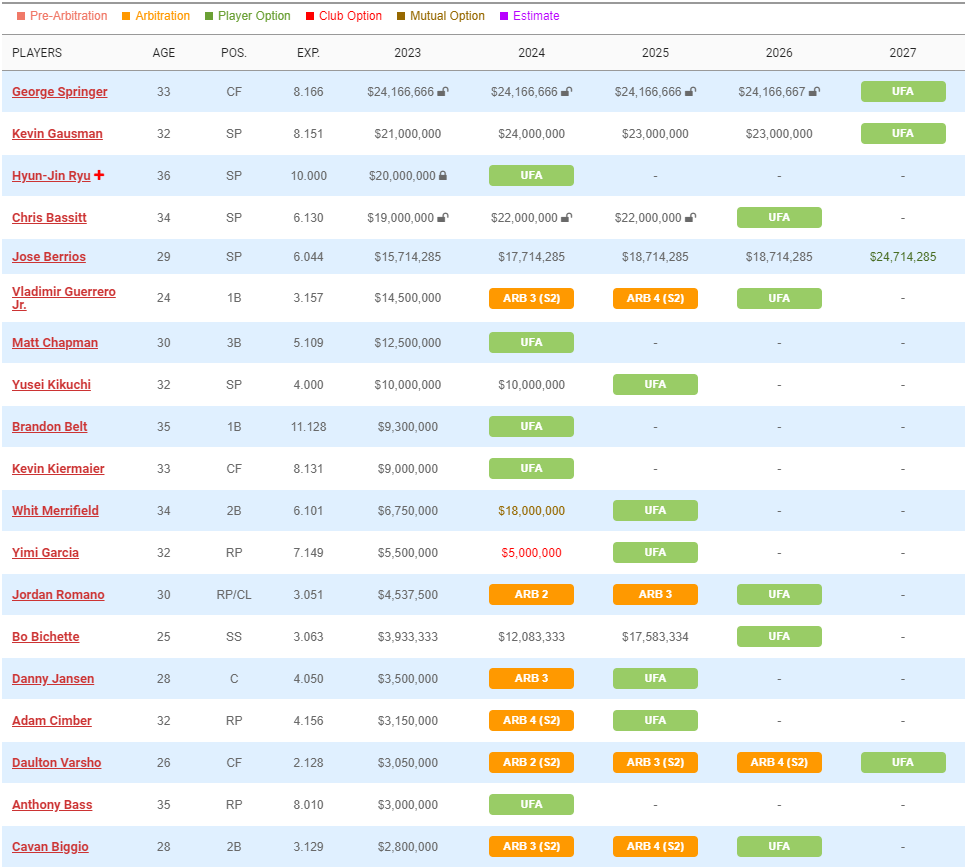Image resolution: width=966 pixels, height=868 pixels.
Task: Click Jordan Romano's ARB 2 badge
Action: click(531, 594)
